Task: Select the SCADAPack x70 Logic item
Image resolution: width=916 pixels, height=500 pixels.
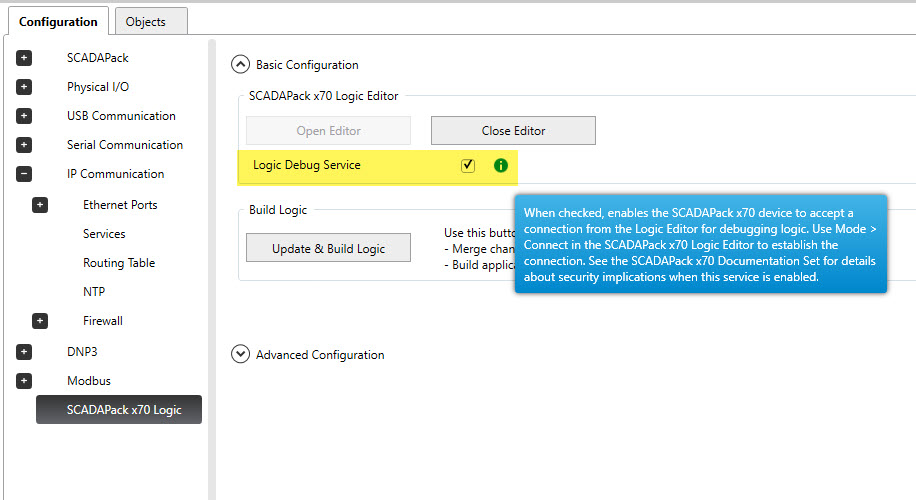Action: click(x=119, y=409)
